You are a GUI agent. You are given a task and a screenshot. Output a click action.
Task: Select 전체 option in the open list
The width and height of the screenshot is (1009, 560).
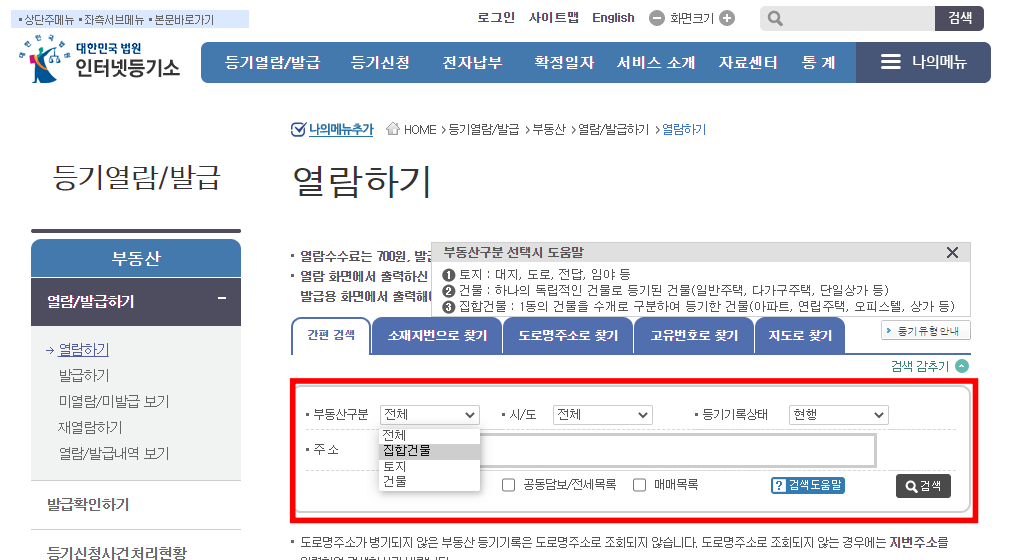(430, 436)
